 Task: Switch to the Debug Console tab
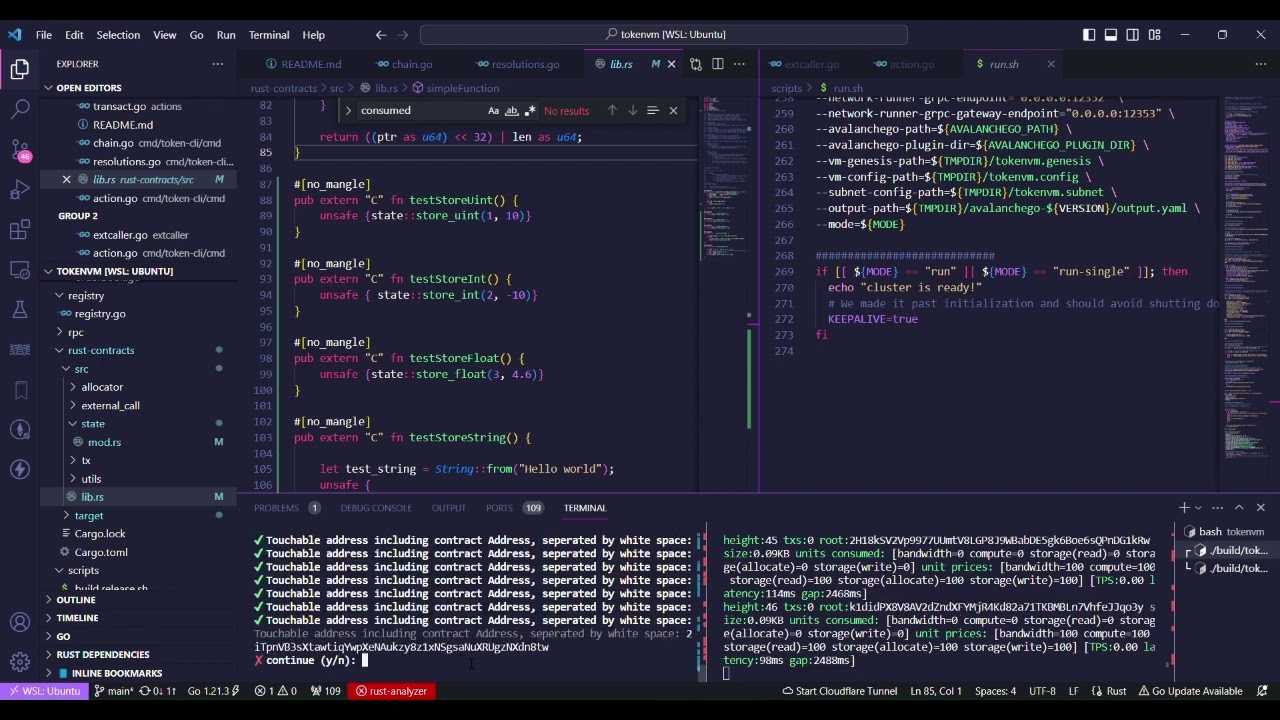coord(376,508)
